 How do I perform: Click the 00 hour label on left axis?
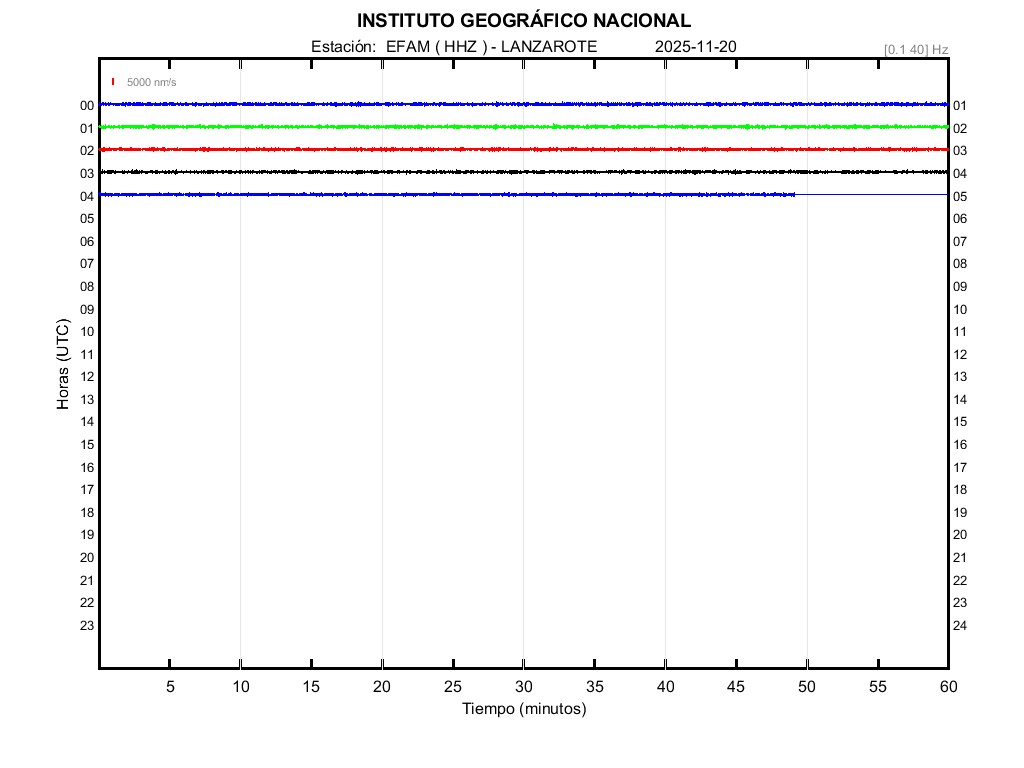pyautogui.click(x=87, y=106)
